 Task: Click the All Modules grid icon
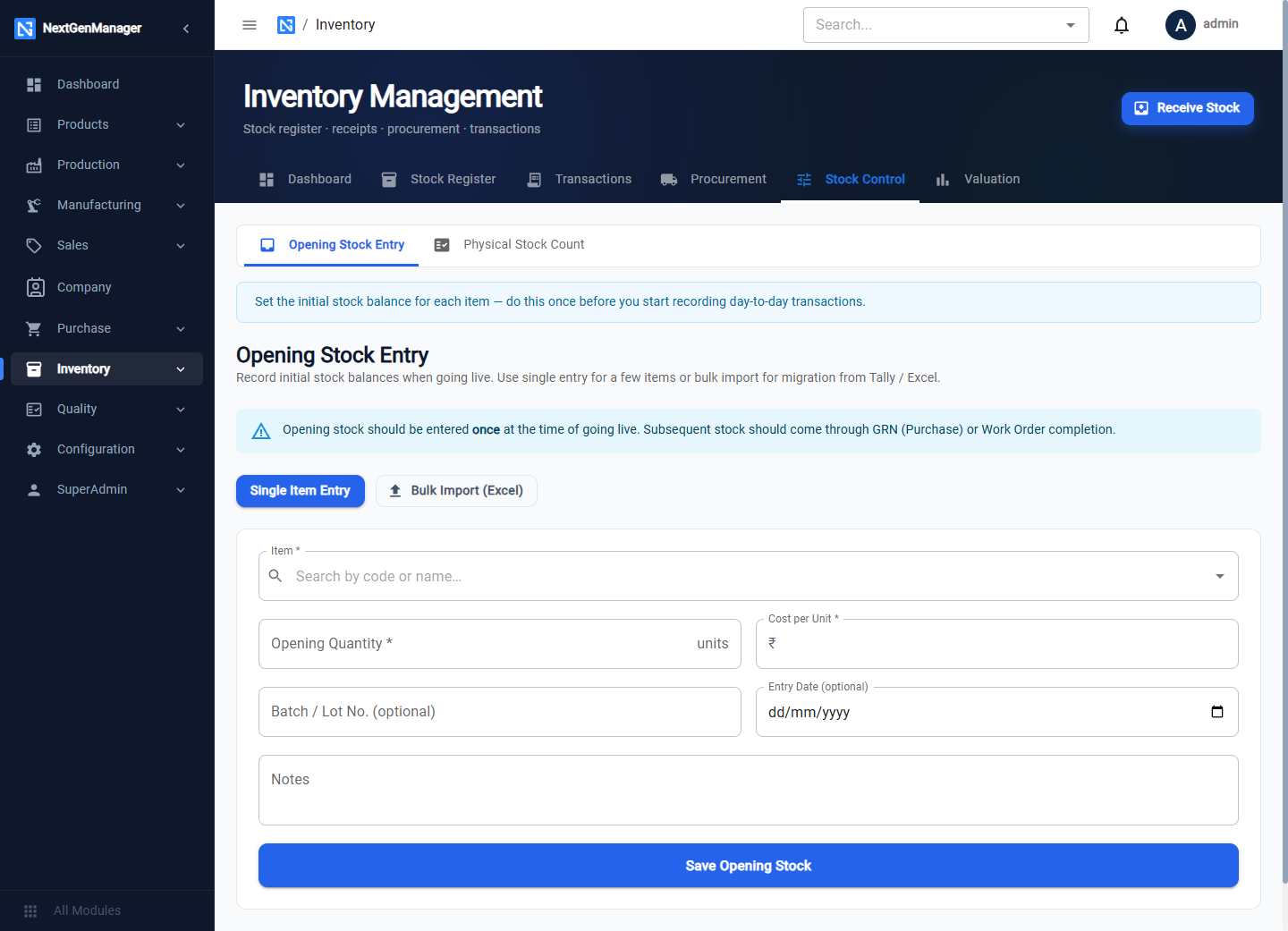click(x=30, y=910)
